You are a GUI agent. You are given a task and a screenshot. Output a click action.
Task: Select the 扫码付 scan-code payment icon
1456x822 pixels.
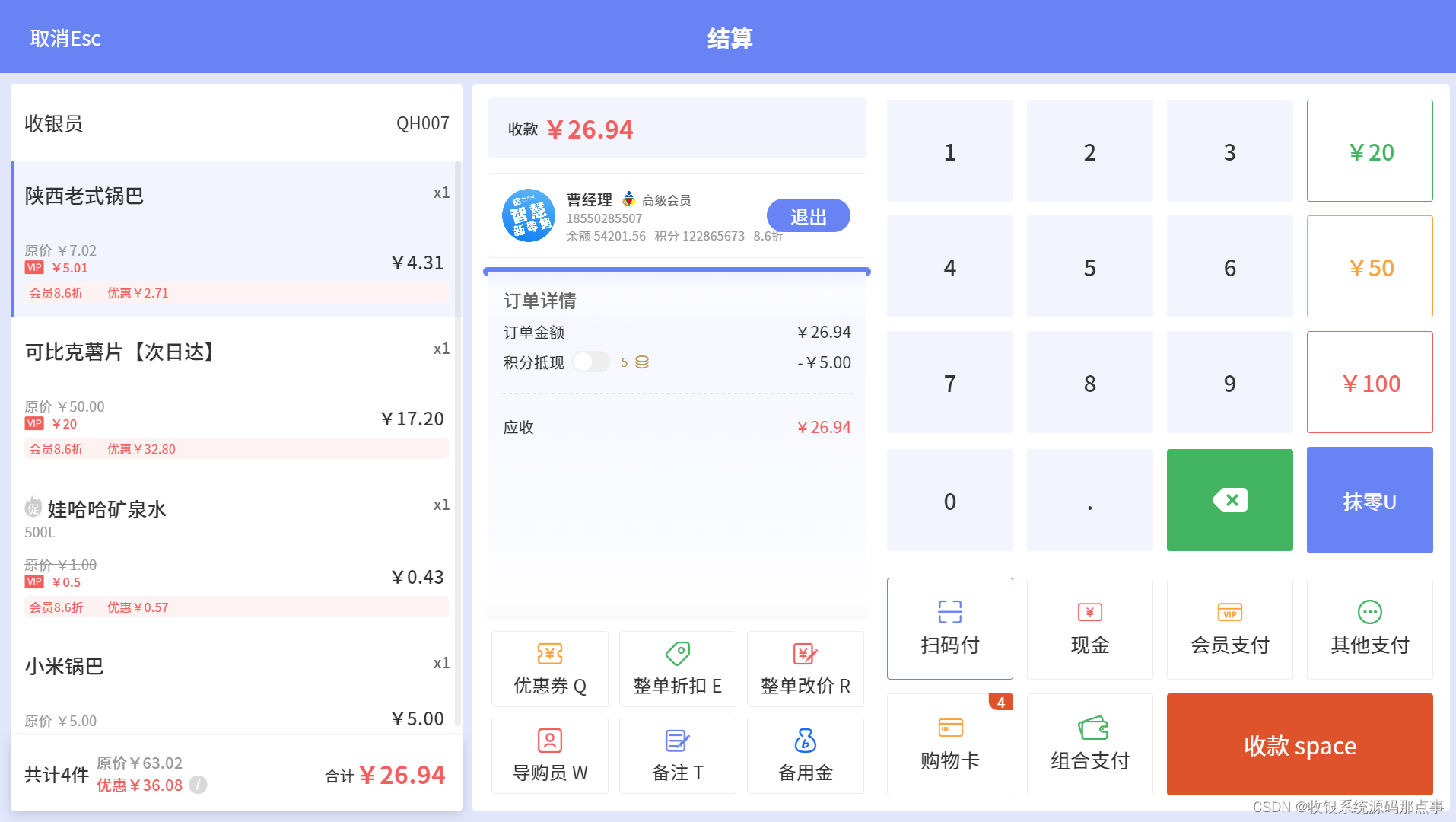coord(949,628)
